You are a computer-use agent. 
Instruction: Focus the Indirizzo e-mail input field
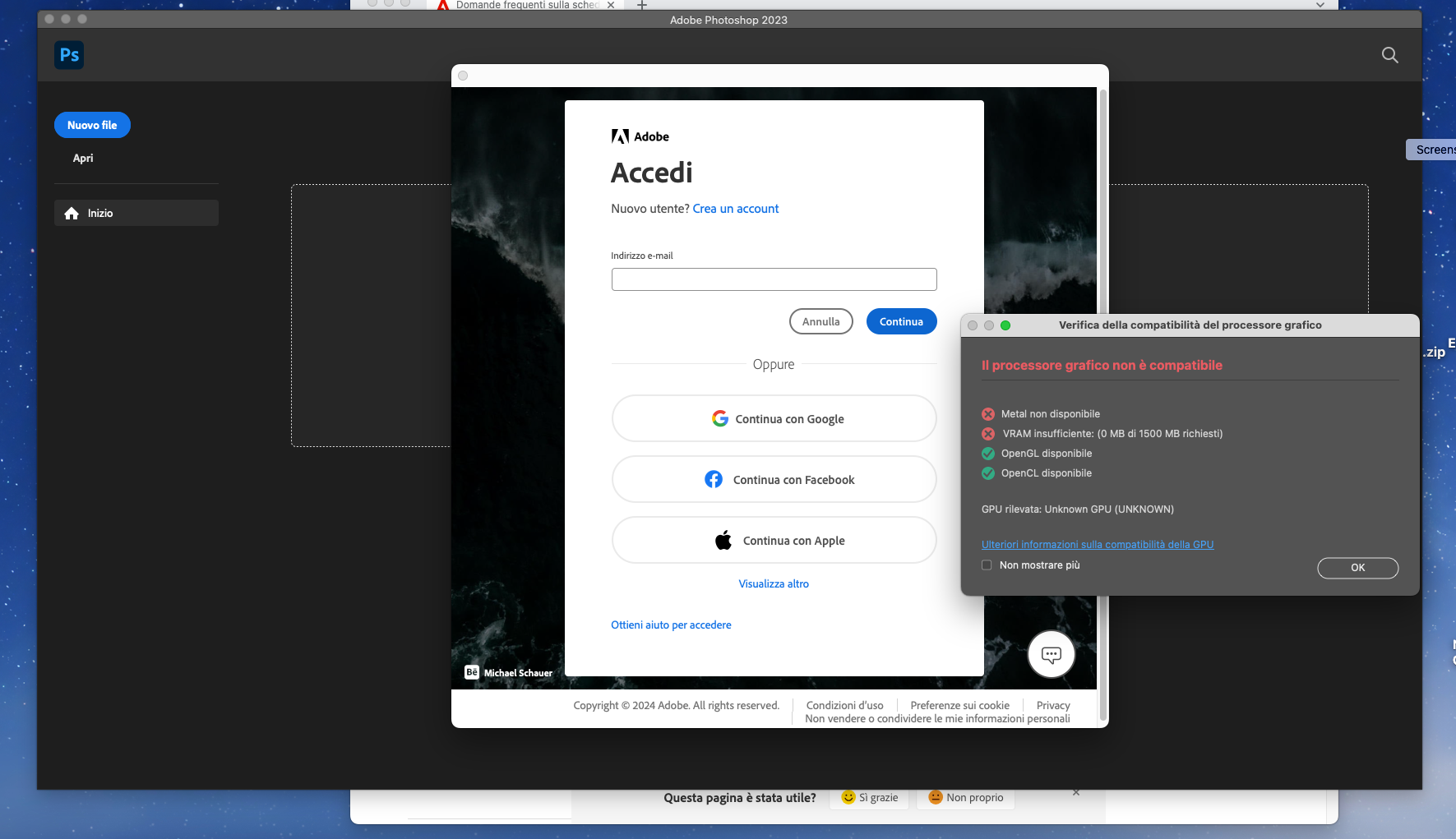[x=774, y=279]
